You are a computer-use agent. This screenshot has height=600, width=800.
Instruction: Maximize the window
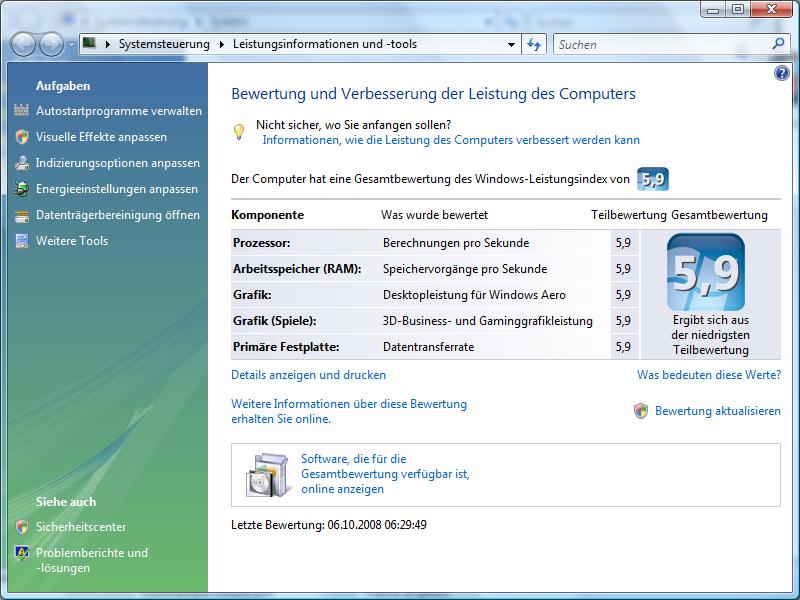tap(738, 9)
